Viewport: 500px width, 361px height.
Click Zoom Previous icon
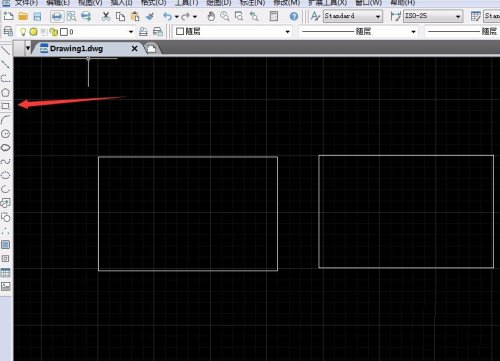point(254,16)
